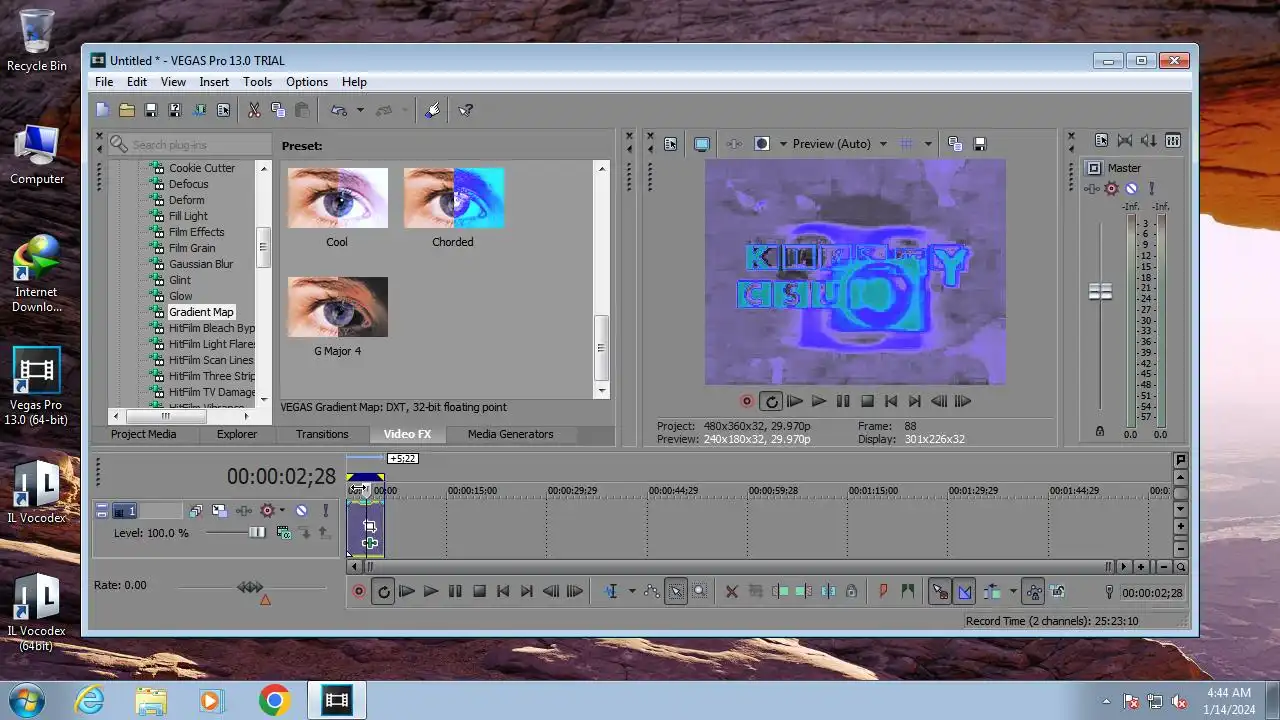Click the Dim Output speaker icon
Screen dimensions: 1280x720
1149,141
